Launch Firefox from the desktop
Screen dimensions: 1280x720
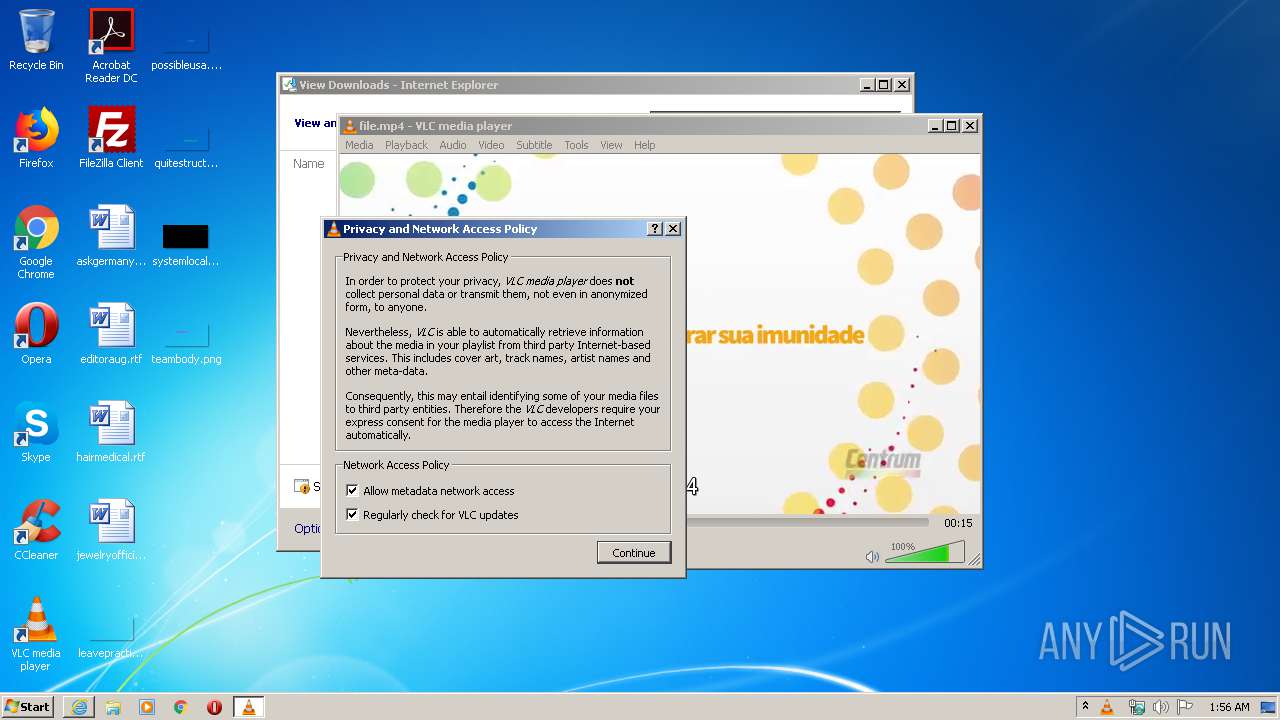click(x=36, y=138)
